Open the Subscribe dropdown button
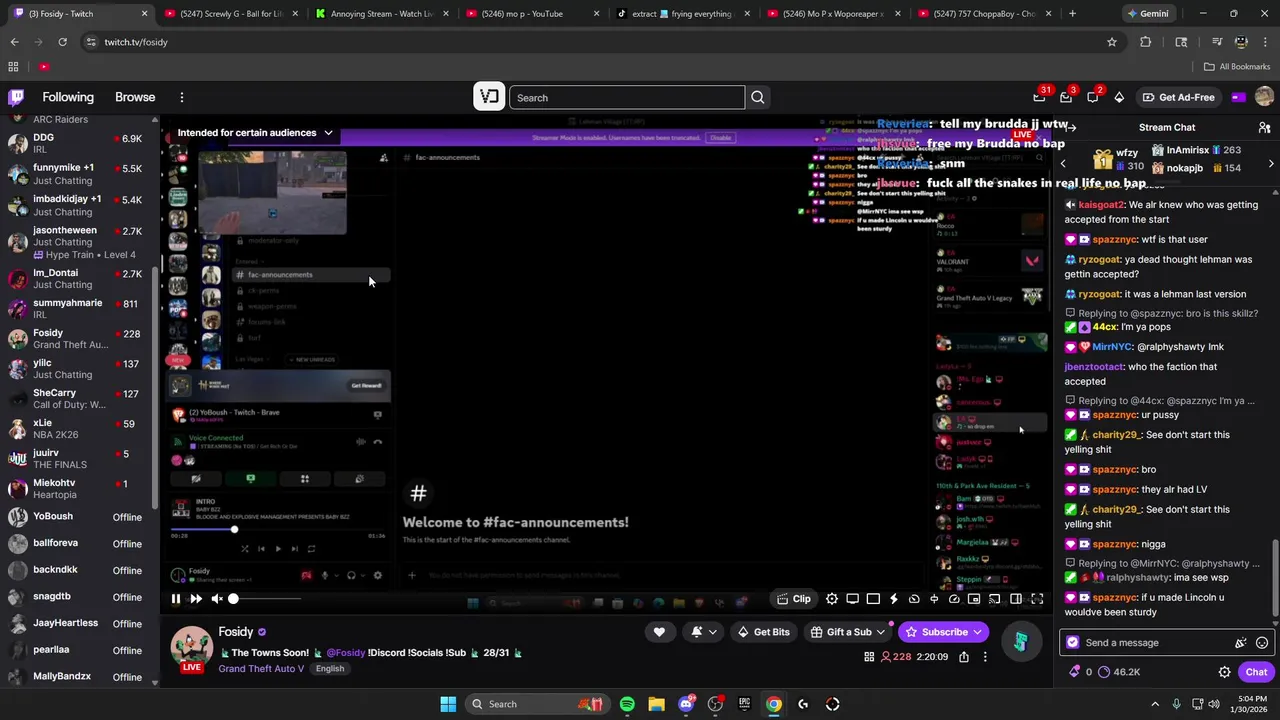This screenshot has width=1280, height=720. (943, 632)
